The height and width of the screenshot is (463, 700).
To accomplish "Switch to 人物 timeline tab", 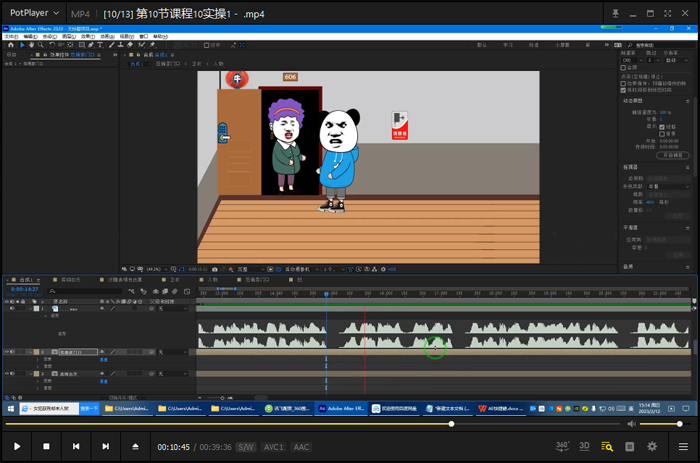I will click(x=212, y=280).
